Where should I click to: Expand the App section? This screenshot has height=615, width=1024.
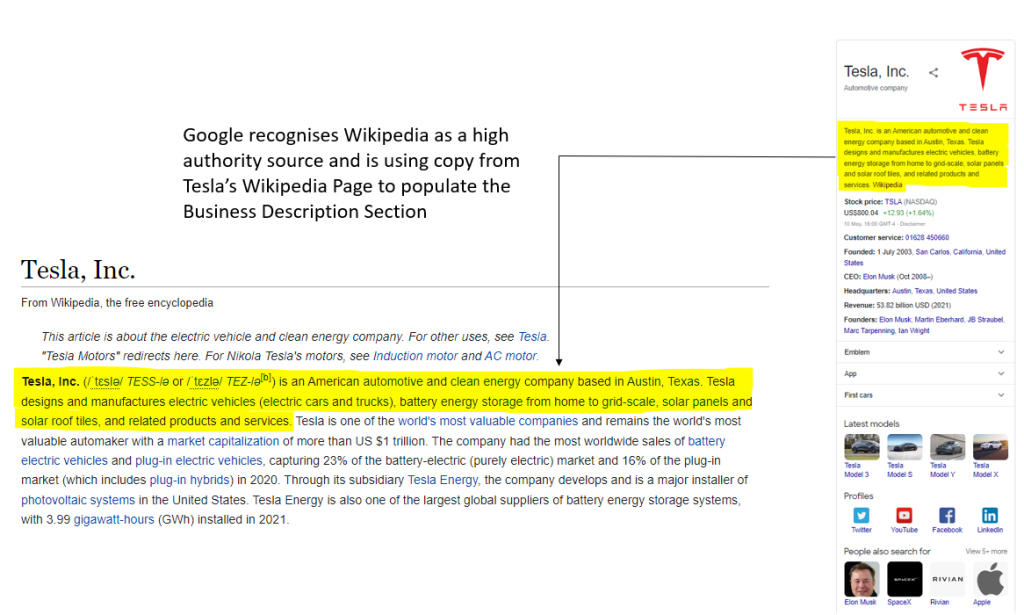924,374
